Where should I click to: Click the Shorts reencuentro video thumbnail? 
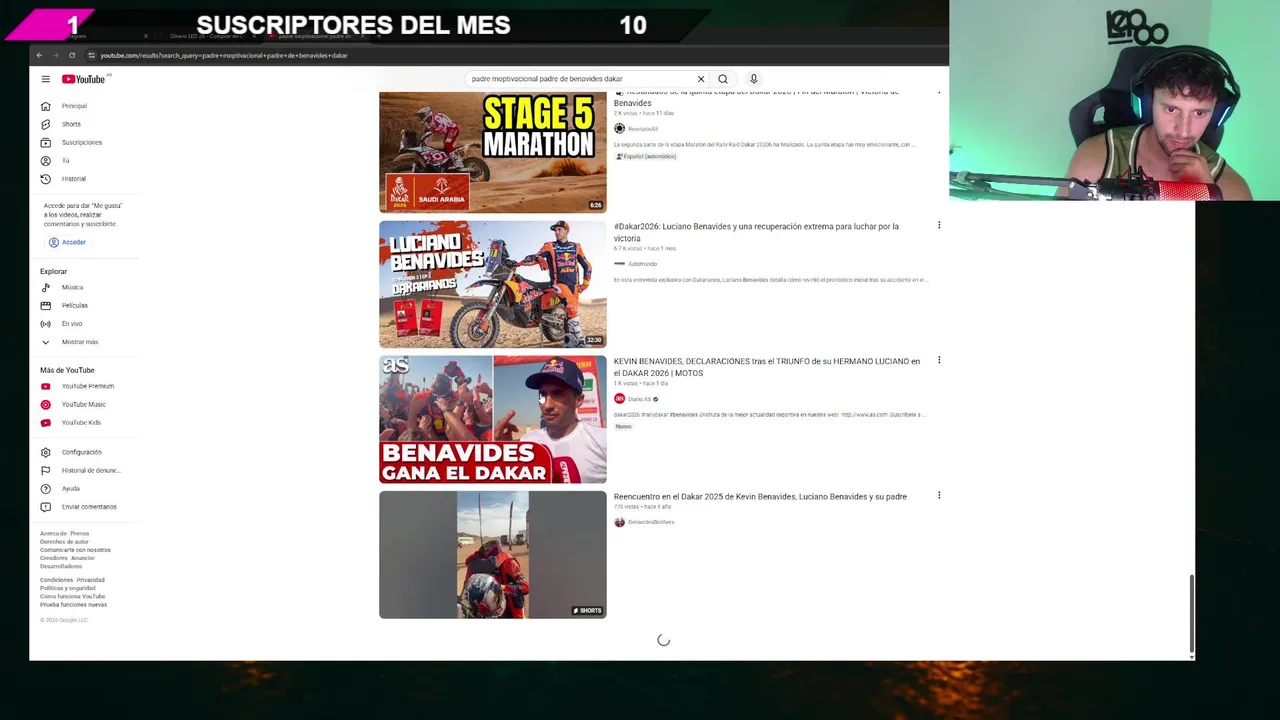tap(493, 554)
